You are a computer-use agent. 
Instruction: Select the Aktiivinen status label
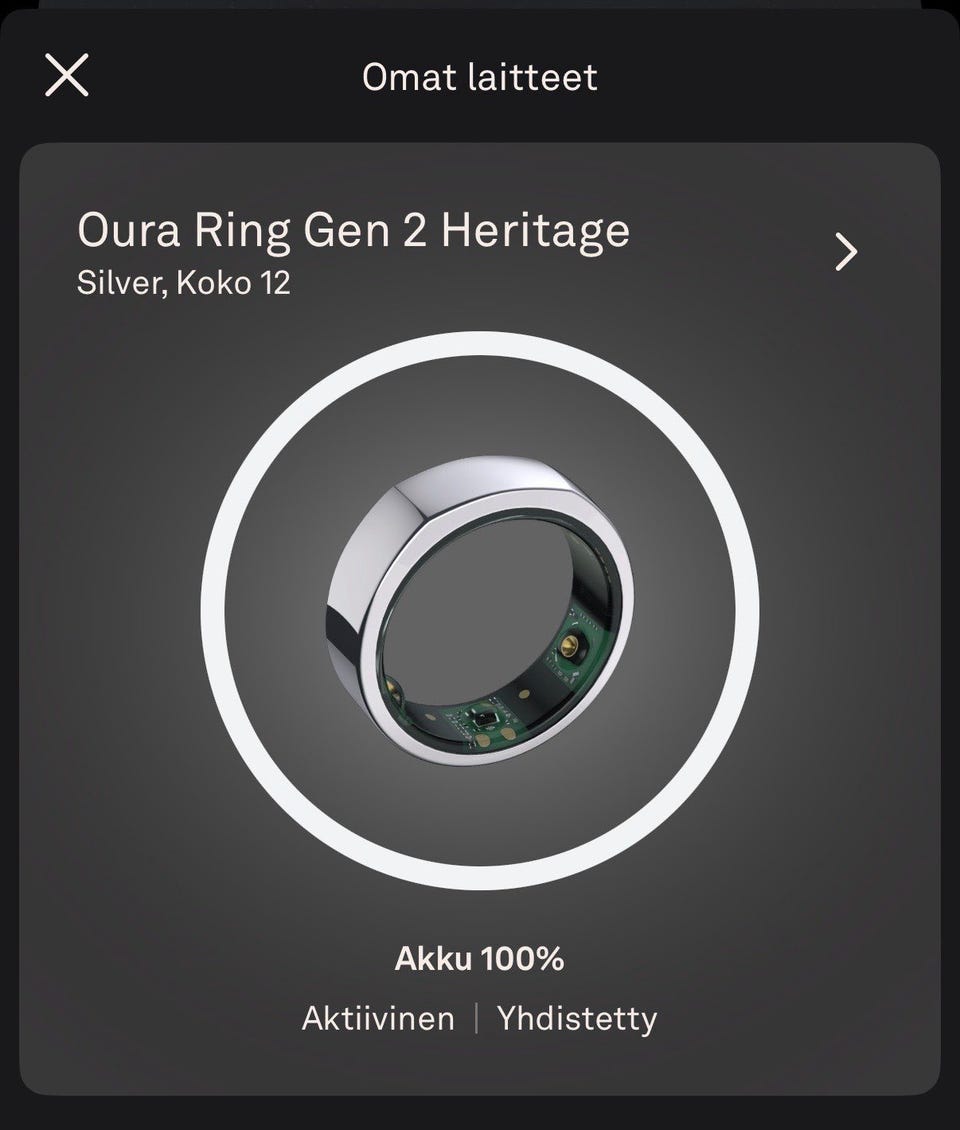click(378, 1019)
